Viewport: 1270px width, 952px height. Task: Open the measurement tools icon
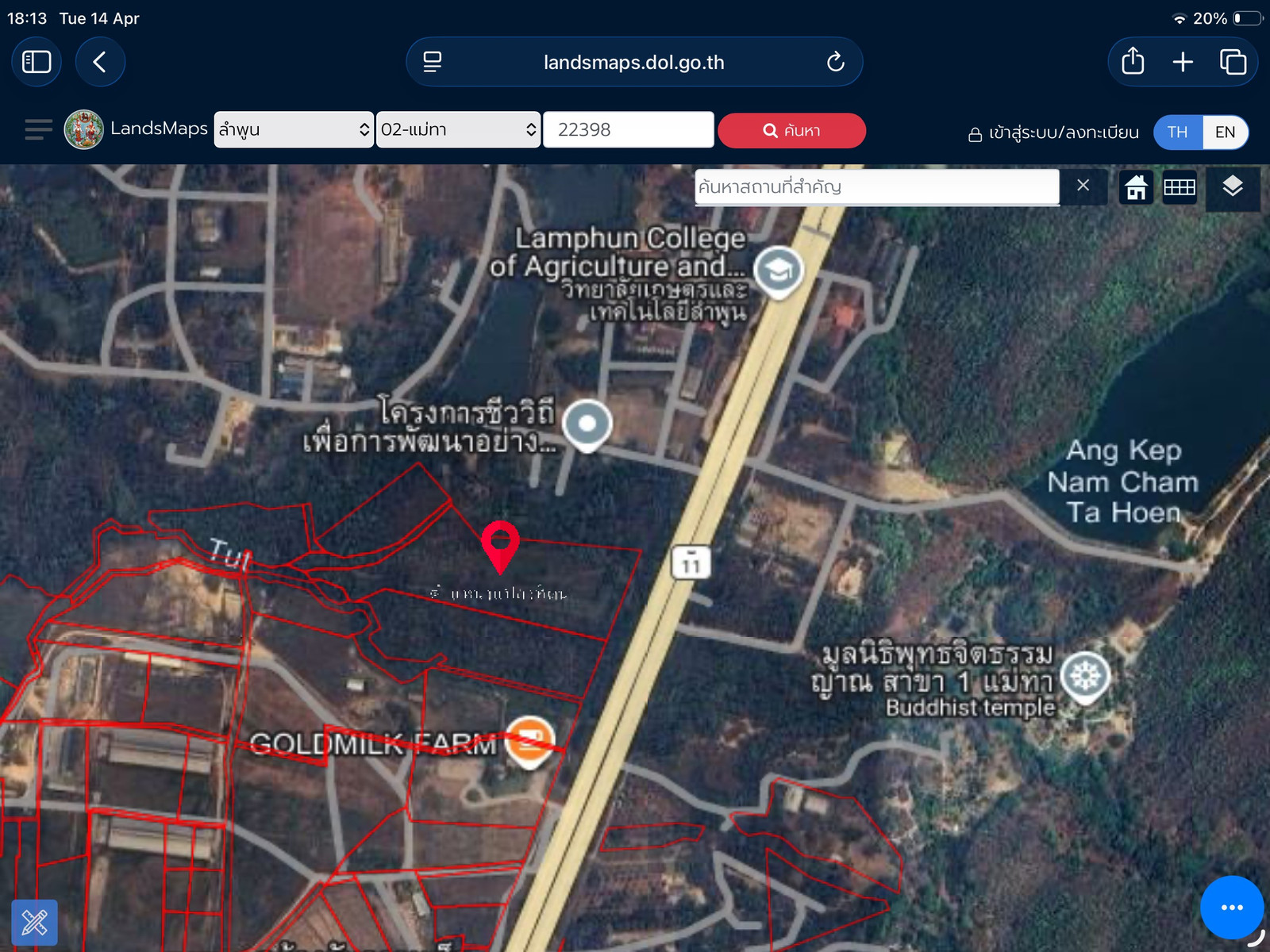(x=34, y=922)
